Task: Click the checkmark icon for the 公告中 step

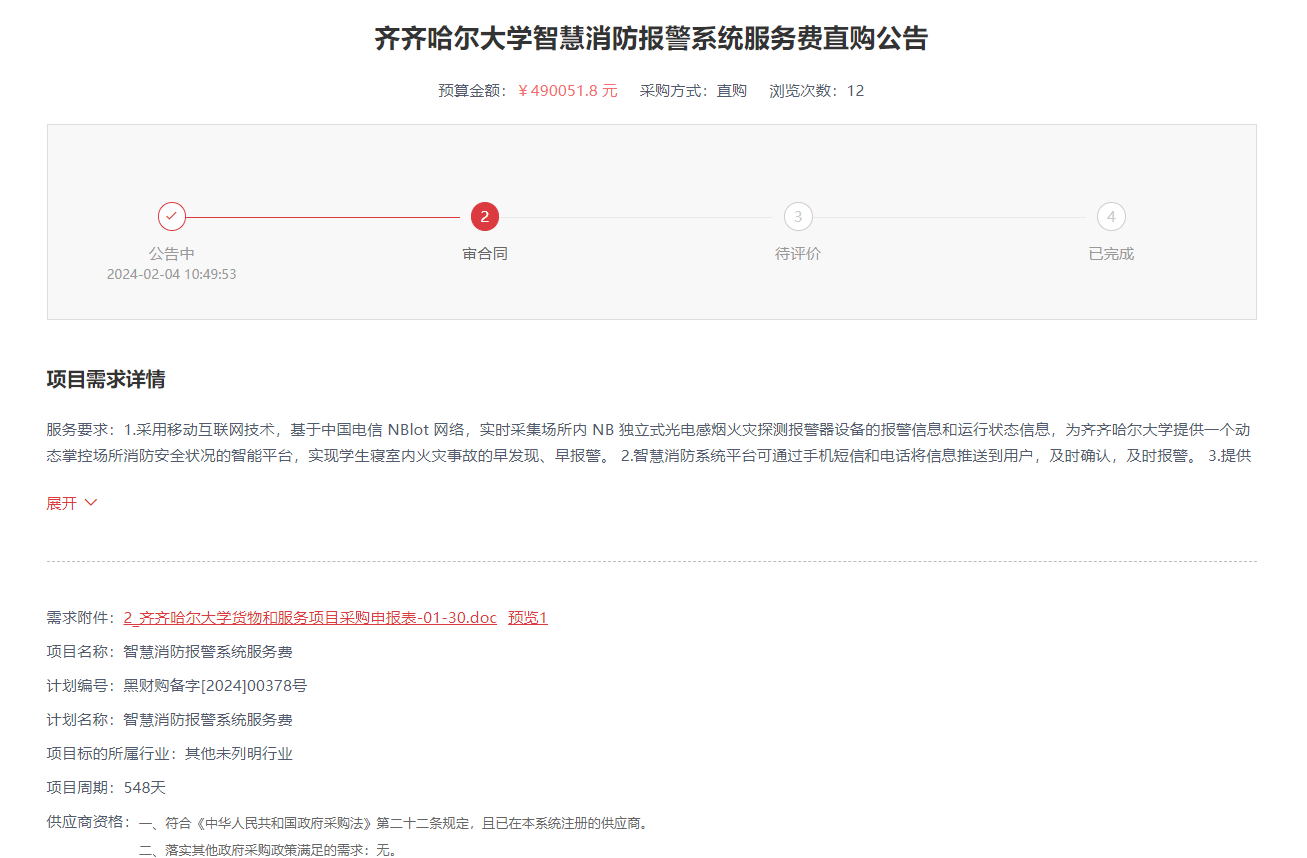Action: click(x=172, y=216)
